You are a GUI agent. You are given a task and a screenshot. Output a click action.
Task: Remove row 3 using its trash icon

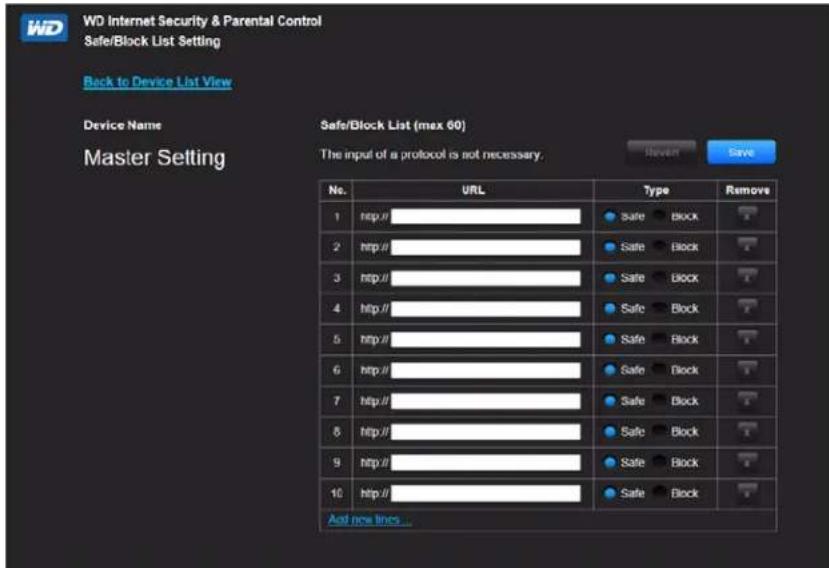click(x=747, y=277)
